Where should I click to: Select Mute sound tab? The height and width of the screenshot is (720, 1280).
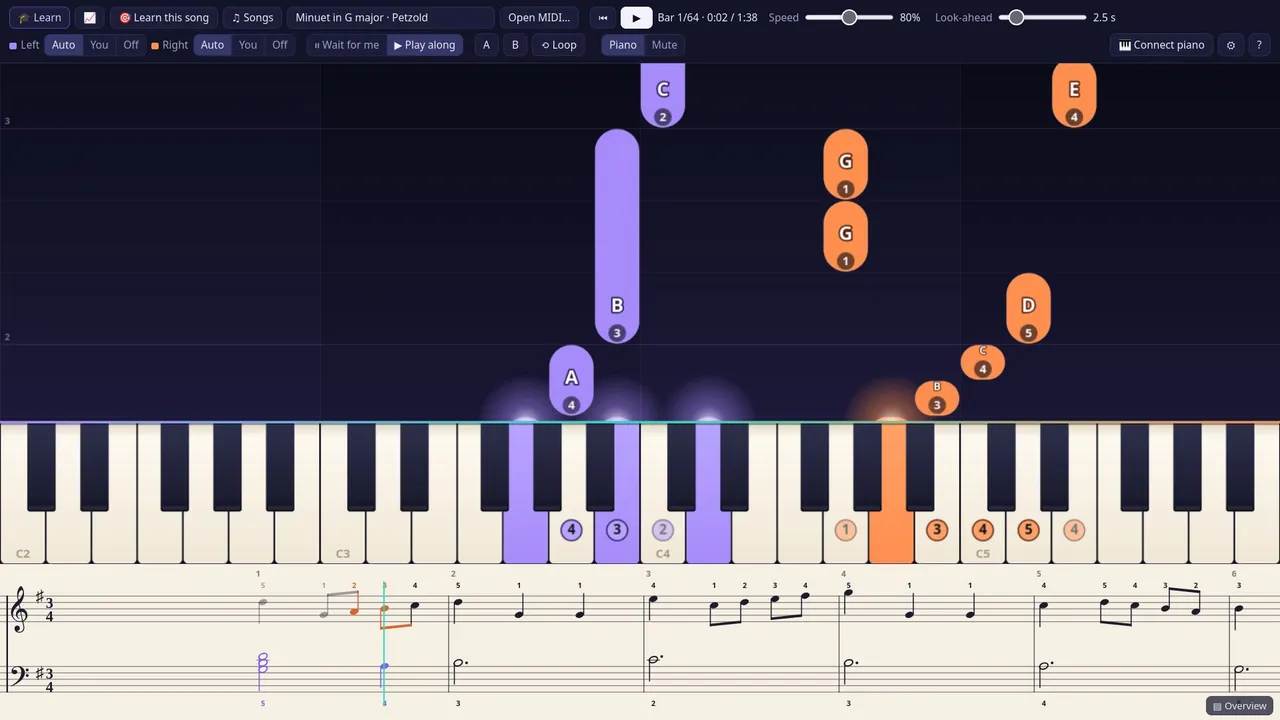point(664,45)
